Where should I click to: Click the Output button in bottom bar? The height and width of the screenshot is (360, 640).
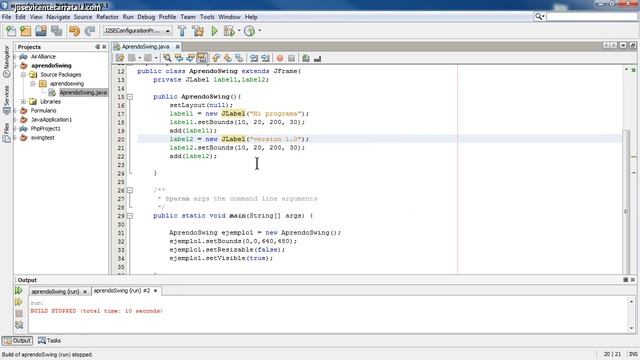coord(17,340)
